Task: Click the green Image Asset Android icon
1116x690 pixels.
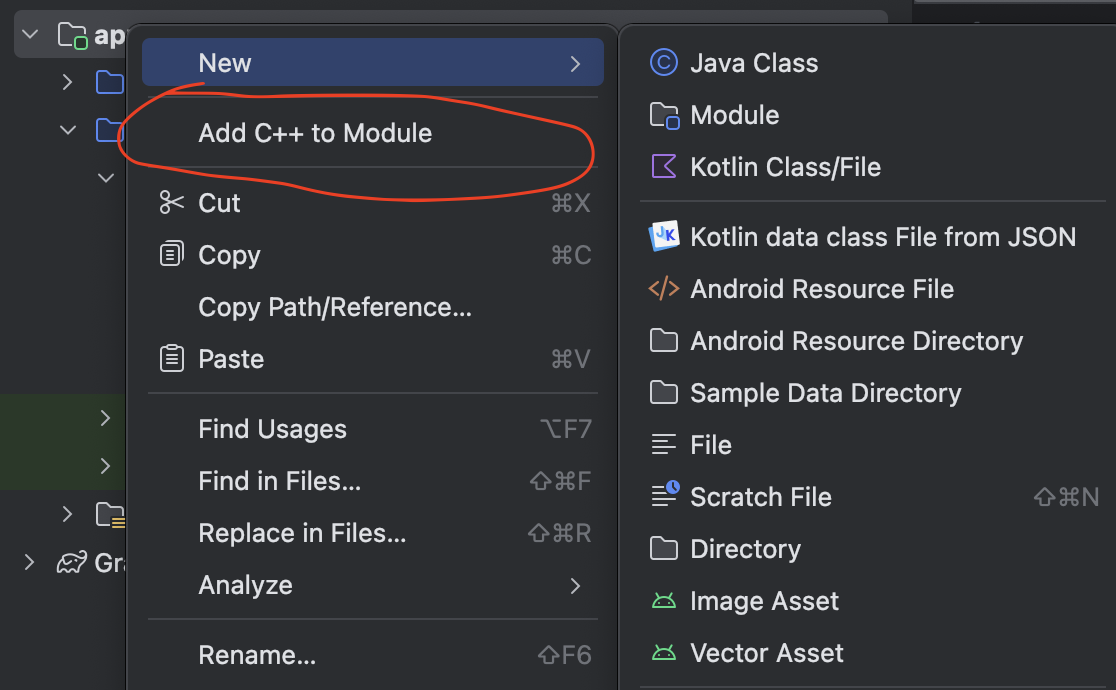Action: [x=664, y=601]
